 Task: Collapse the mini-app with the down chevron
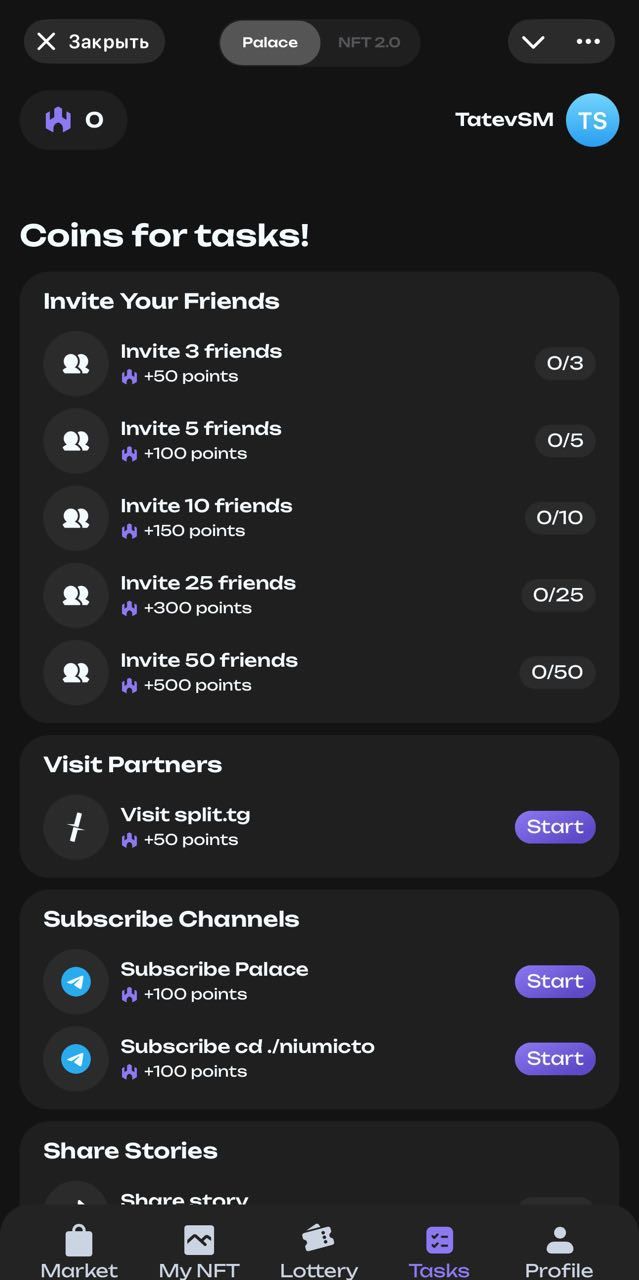pyautogui.click(x=533, y=41)
